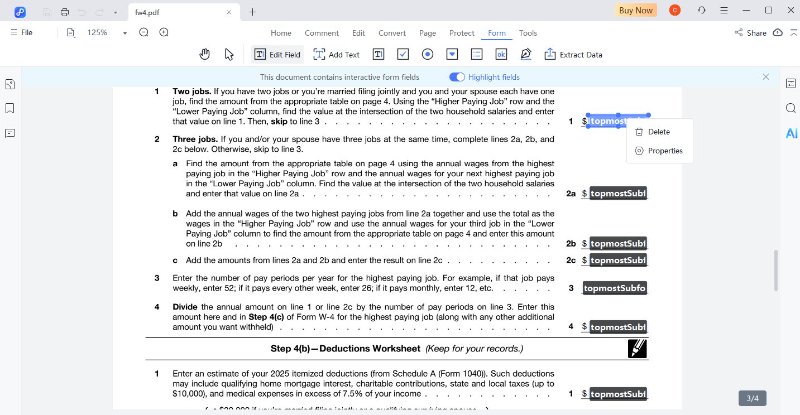800x415 pixels.
Task: Switch to the Home tab
Action: coord(281,33)
